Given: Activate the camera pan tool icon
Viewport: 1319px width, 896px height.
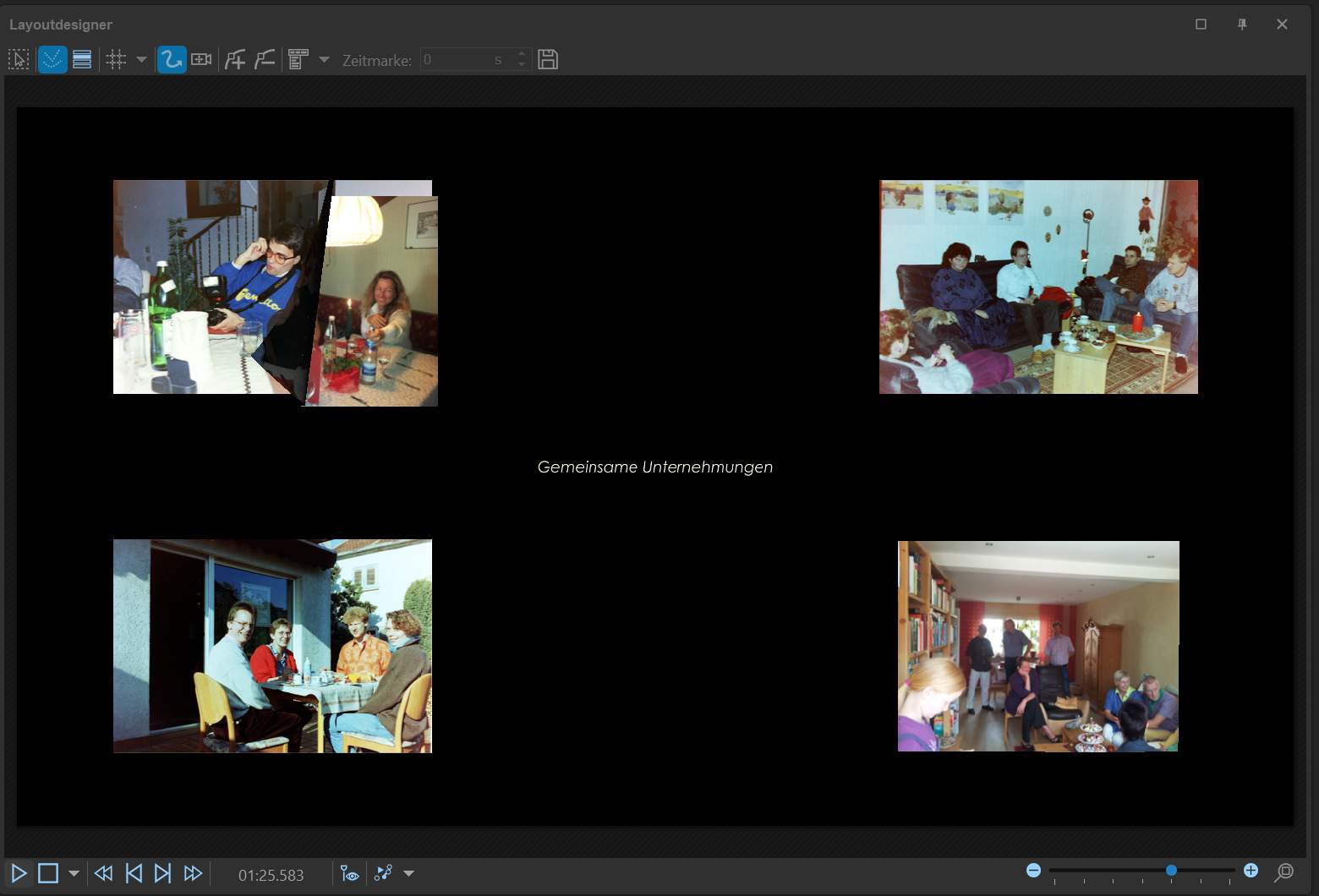Looking at the screenshot, I should 201,59.
